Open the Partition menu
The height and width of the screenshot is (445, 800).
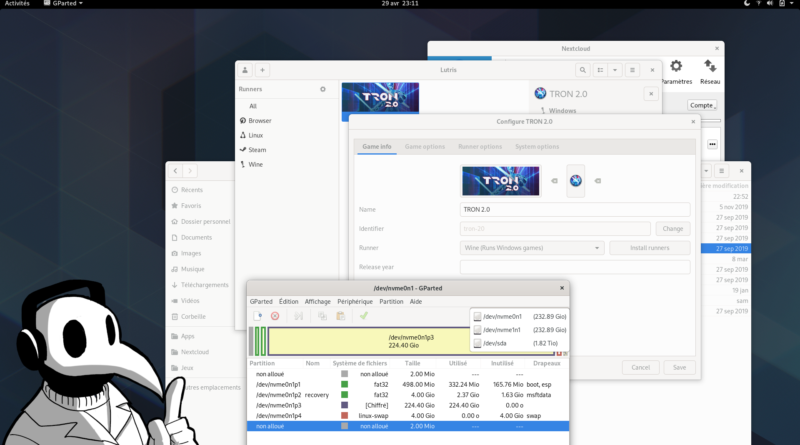(391, 302)
